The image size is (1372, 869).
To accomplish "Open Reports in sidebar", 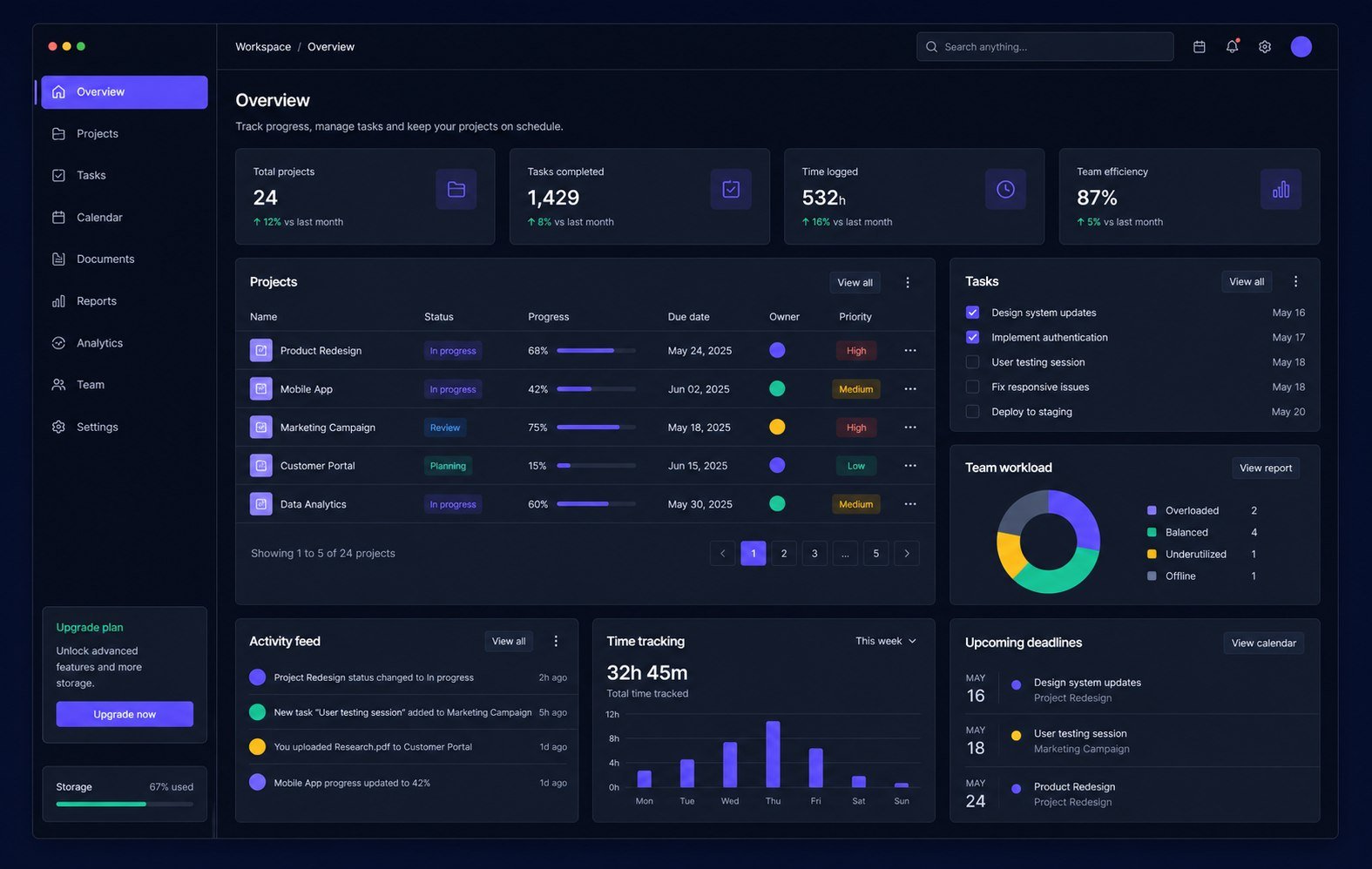I will pyautogui.click(x=125, y=300).
